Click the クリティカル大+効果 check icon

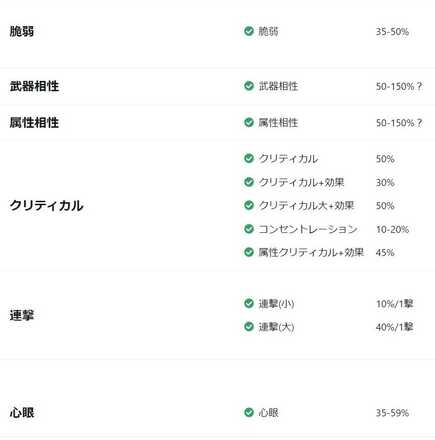(249, 205)
